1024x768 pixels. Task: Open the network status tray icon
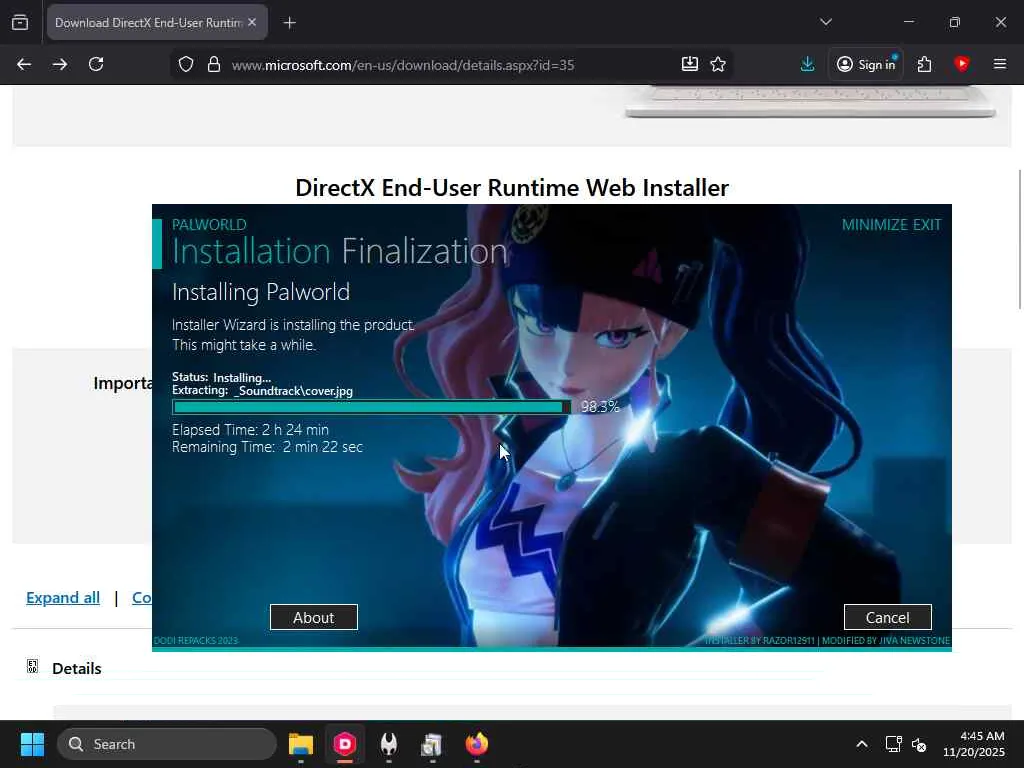893,744
